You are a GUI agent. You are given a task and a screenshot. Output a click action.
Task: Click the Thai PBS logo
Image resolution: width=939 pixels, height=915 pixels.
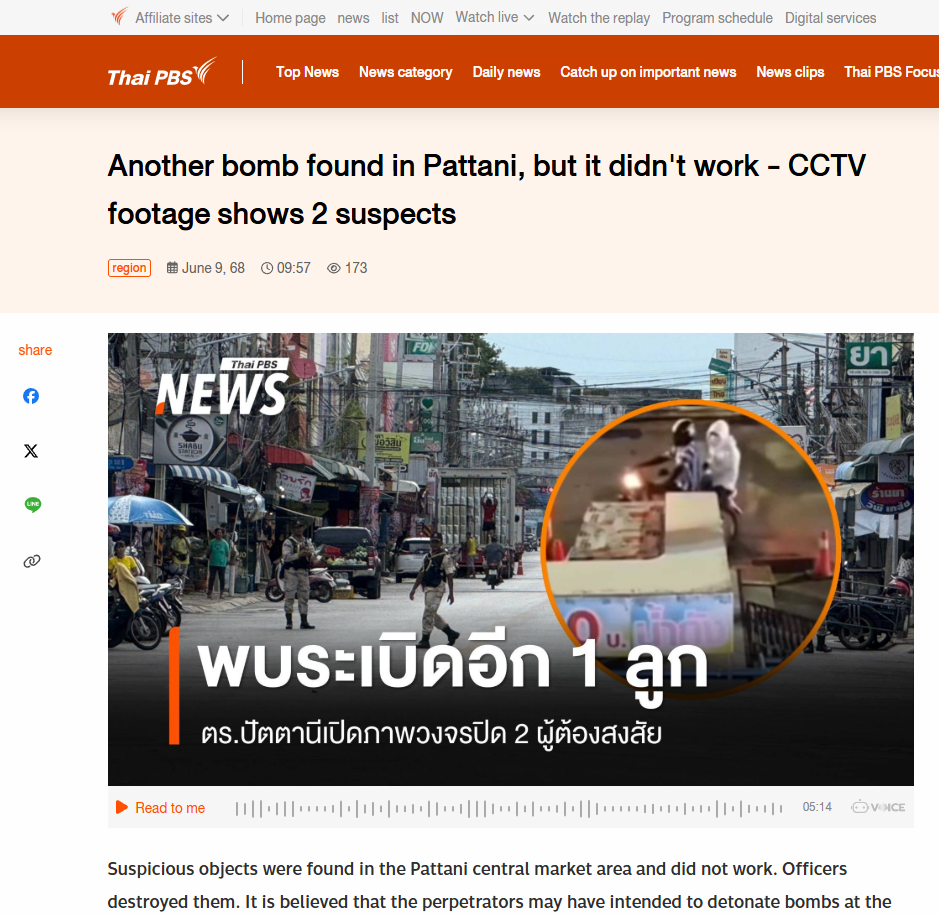[162, 72]
